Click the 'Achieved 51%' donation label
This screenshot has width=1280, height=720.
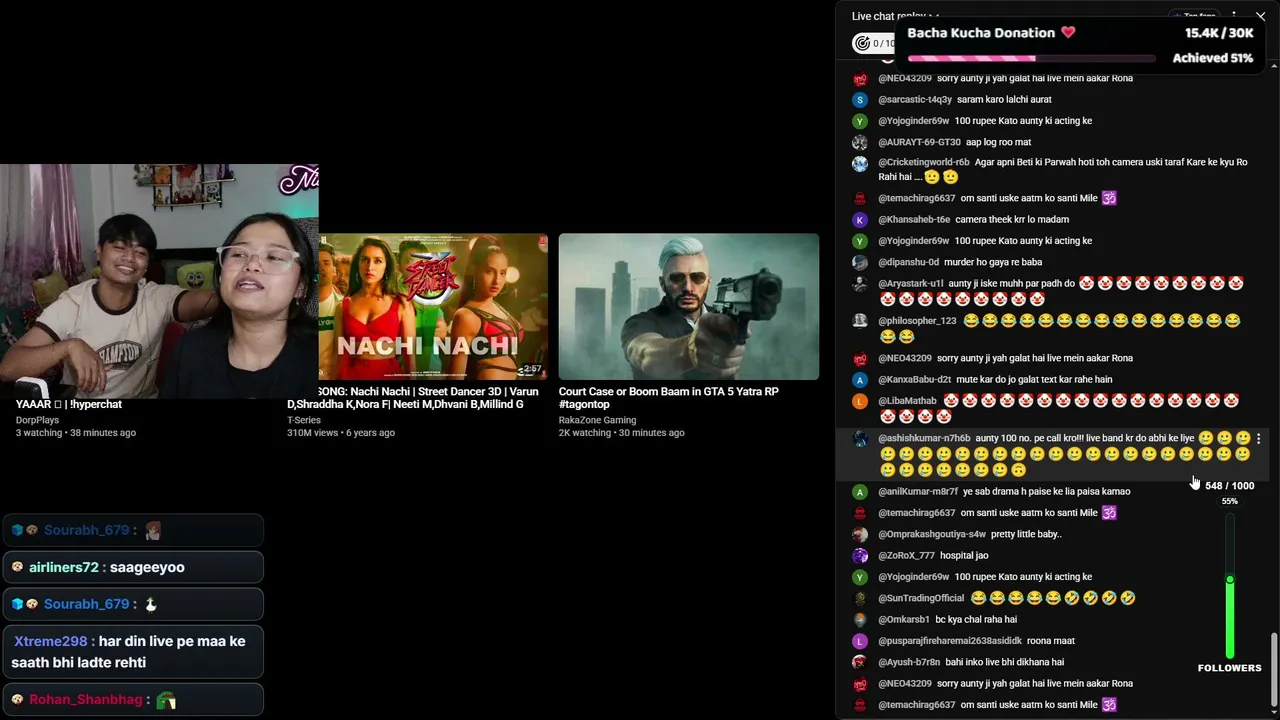pyautogui.click(x=1213, y=58)
